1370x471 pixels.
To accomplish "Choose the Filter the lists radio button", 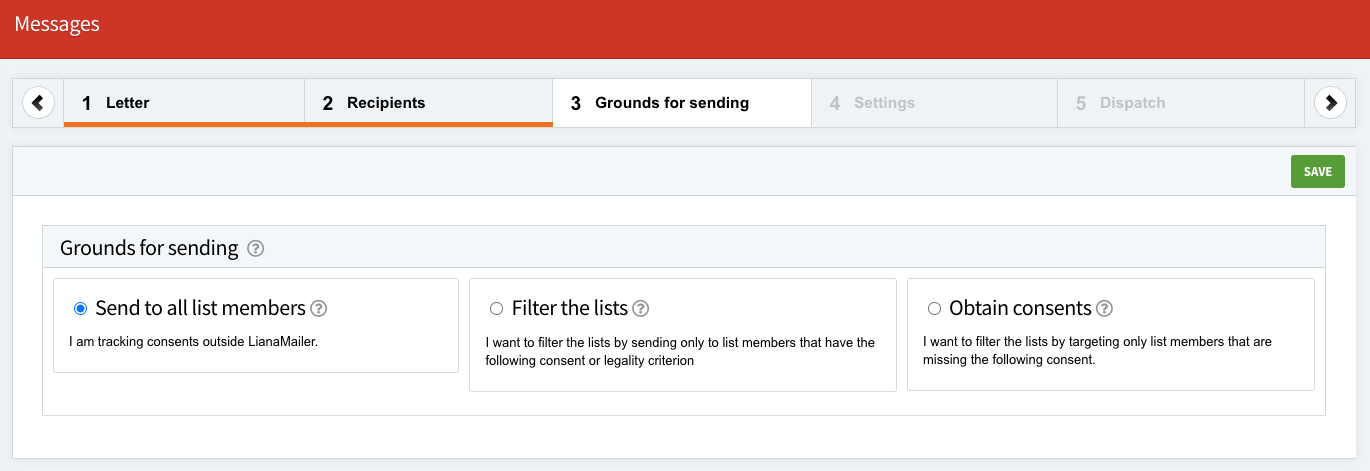I will coord(497,309).
